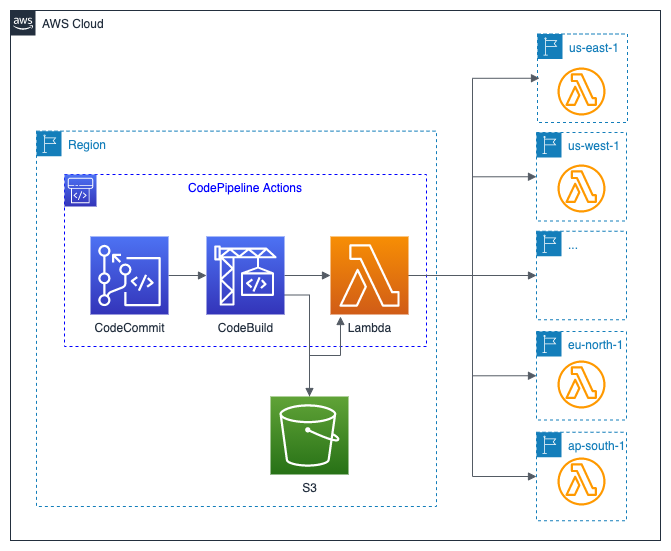
Task: Select the us-east-1 region label
Action: [594, 48]
